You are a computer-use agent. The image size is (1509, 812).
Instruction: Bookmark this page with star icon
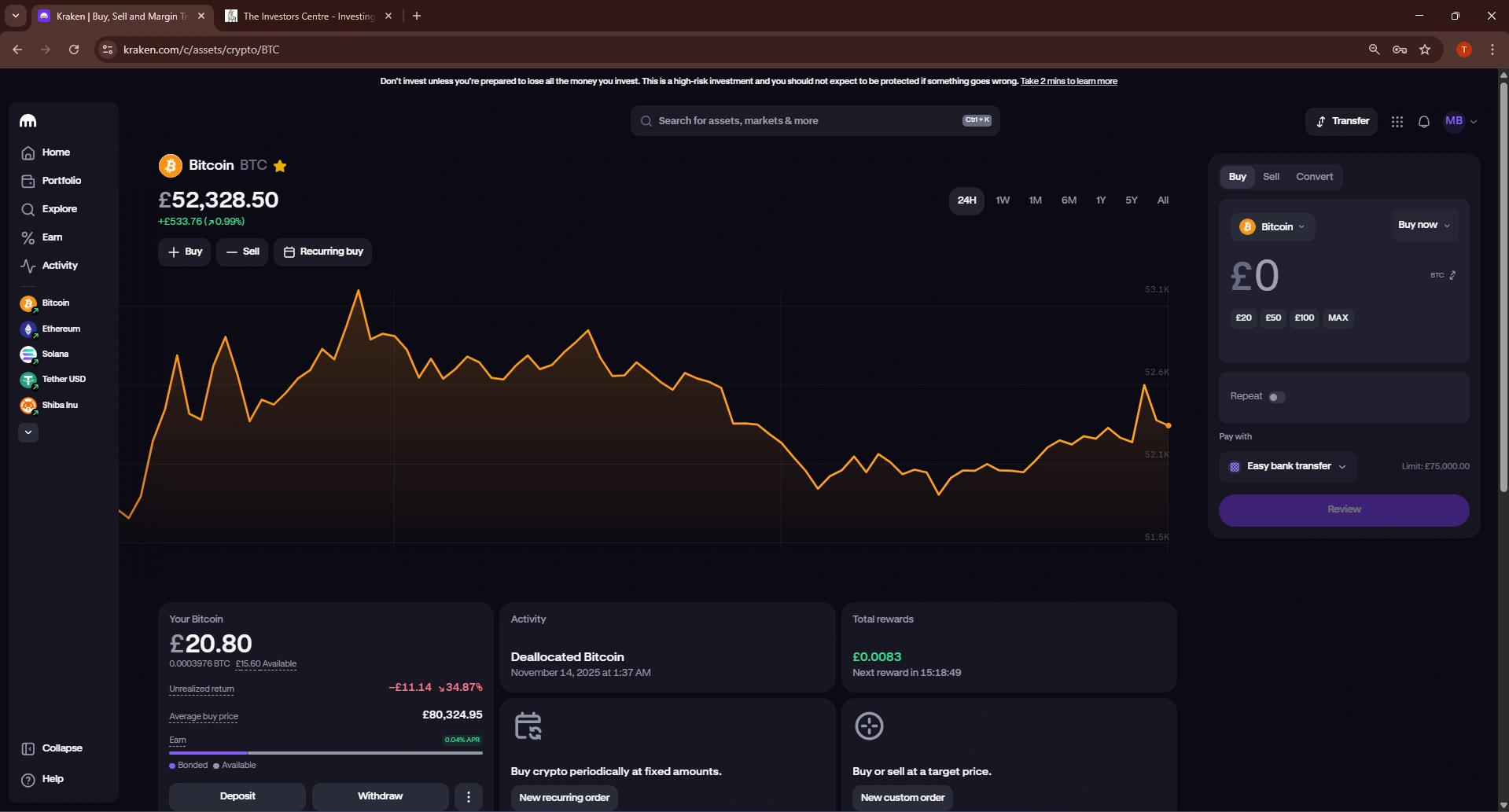pos(1425,50)
